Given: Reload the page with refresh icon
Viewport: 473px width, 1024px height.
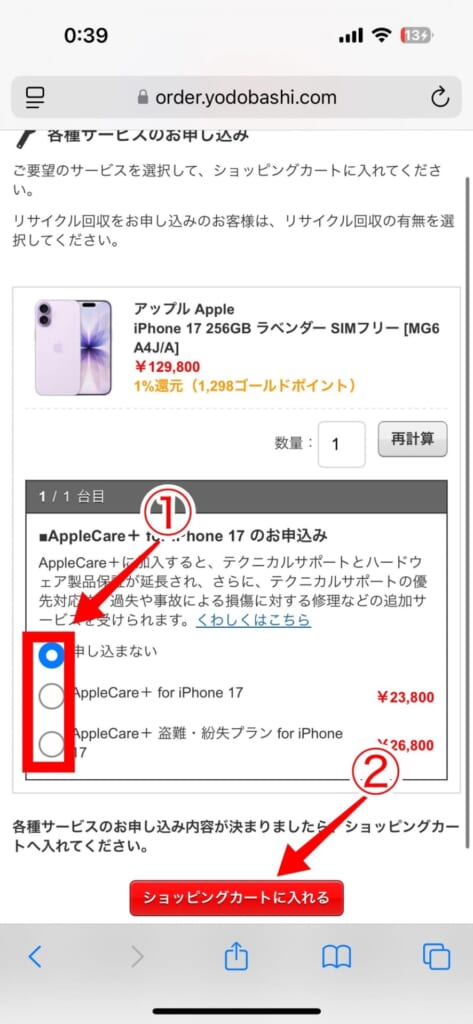Looking at the screenshot, I should coord(440,97).
